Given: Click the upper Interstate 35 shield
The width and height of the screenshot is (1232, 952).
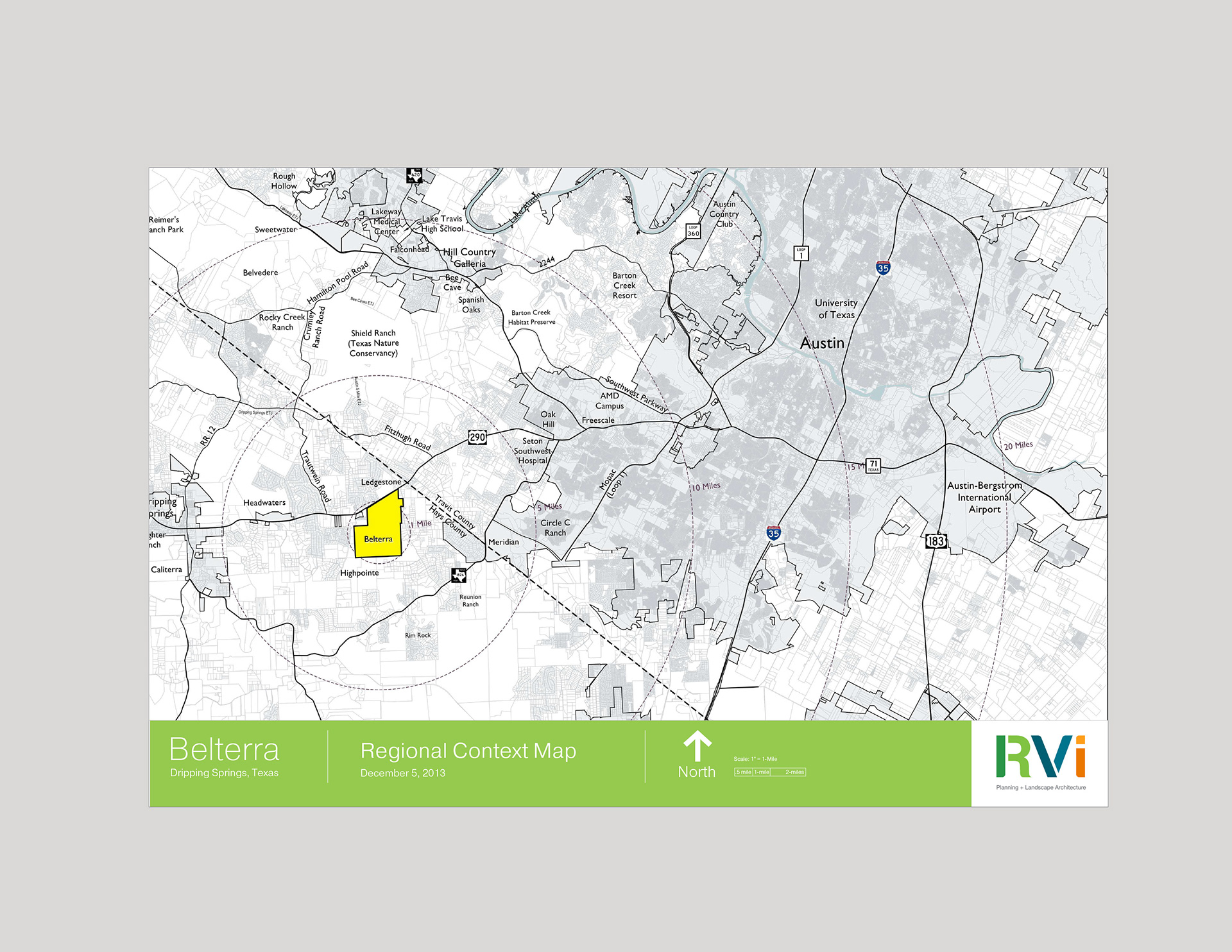Looking at the screenshot, I should [883, 268].
